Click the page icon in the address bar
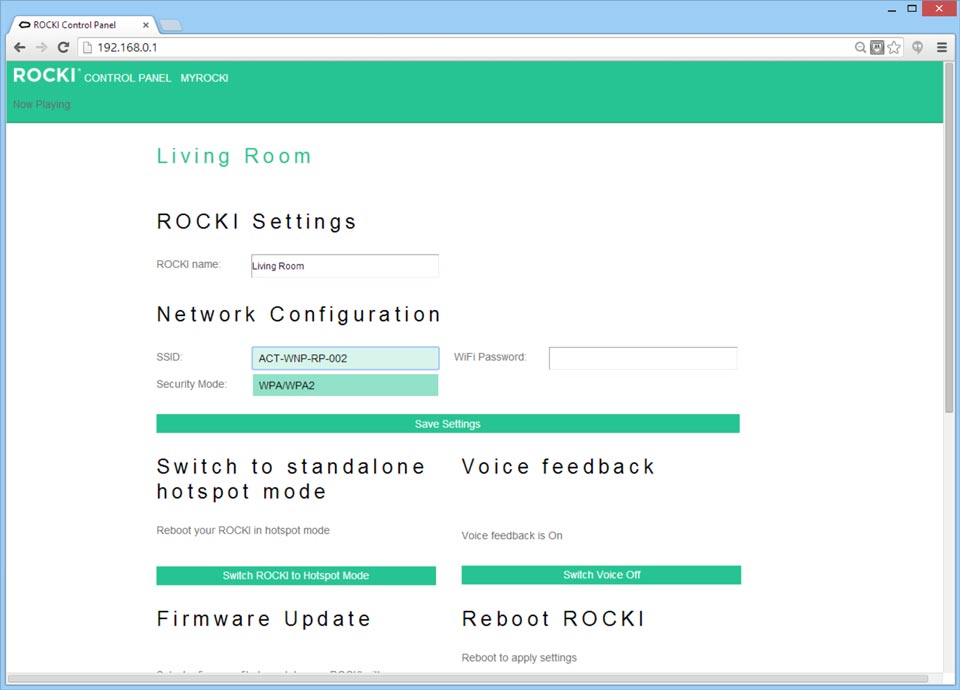Image resolution: width=960 pixels, height=690 pixels. click(88, 47)
